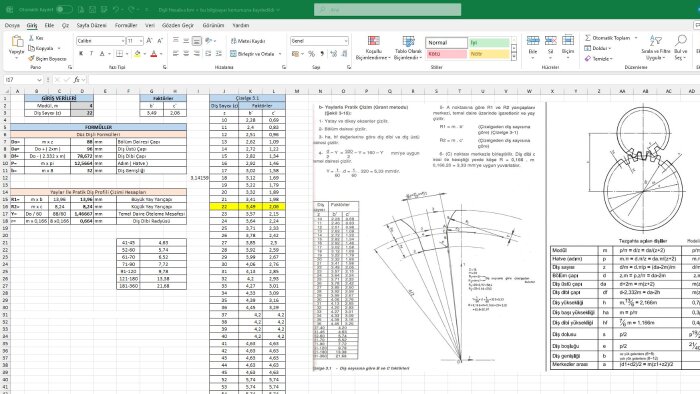Open Yazı Tipi dialog launcher
This screenshot has height=394, width=700.
[165, 67]
